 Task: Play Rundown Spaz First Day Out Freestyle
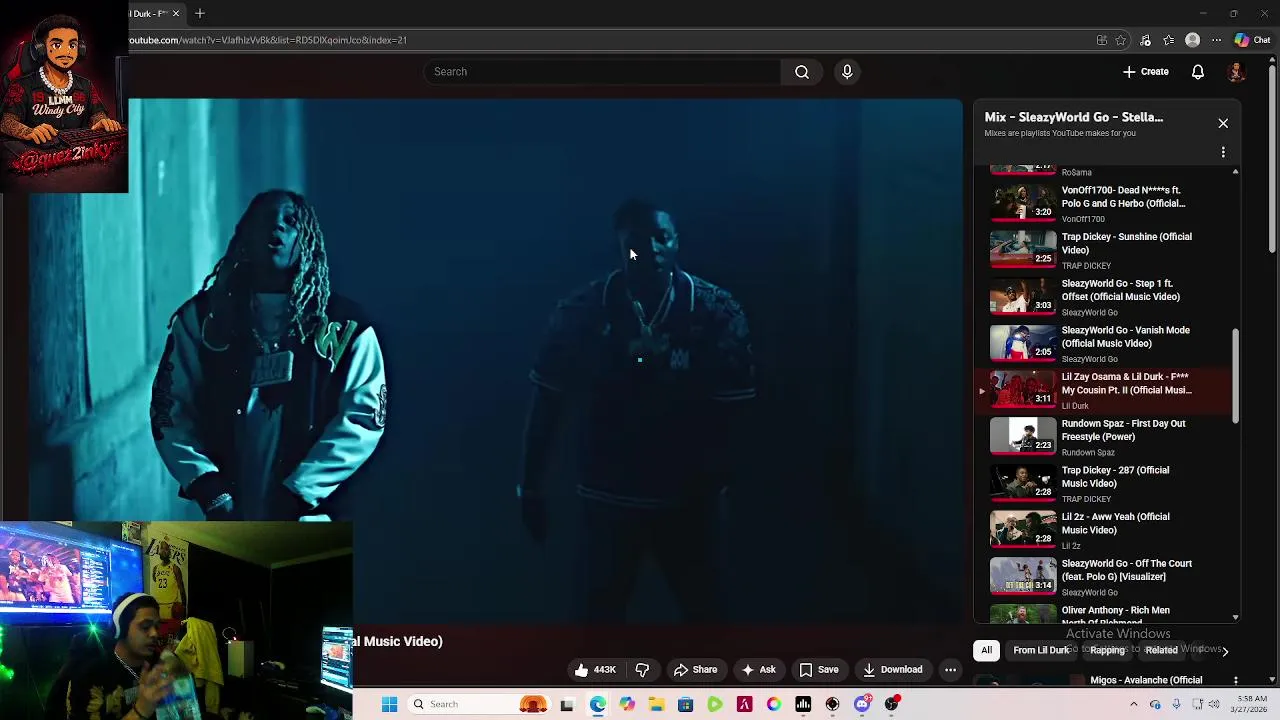pos(1104,437)
